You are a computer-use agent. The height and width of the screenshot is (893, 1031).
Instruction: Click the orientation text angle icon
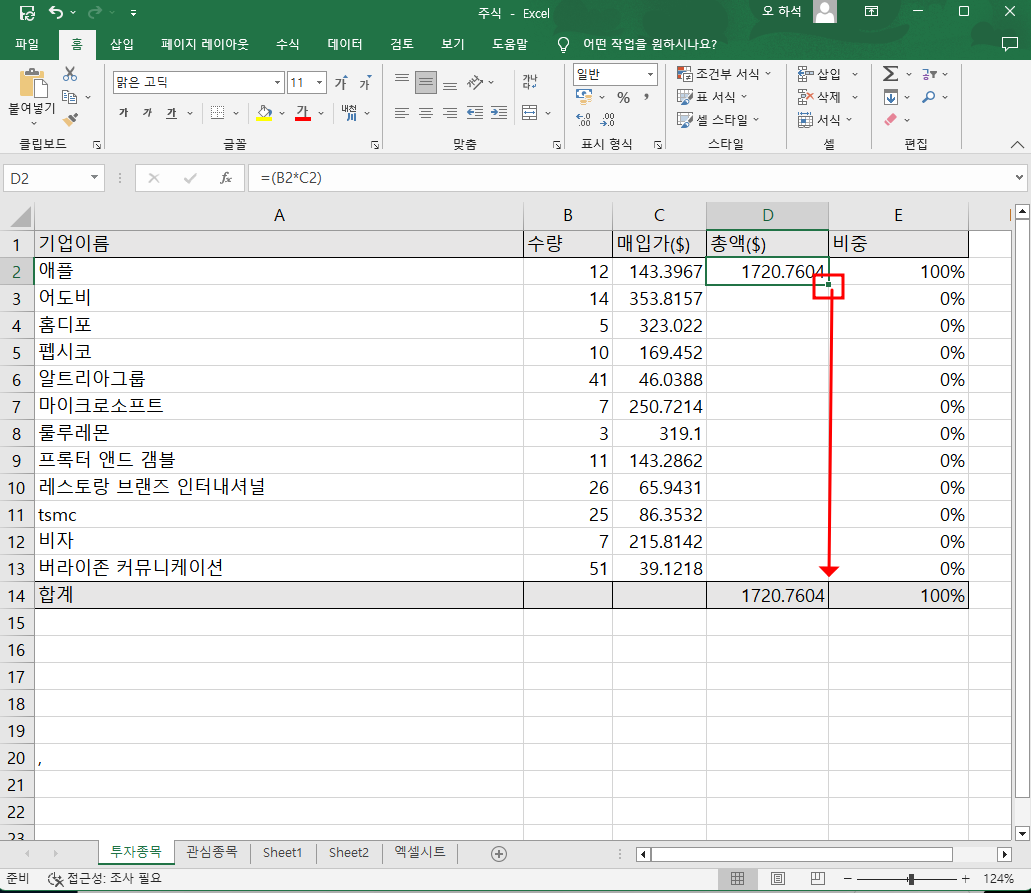475,82
